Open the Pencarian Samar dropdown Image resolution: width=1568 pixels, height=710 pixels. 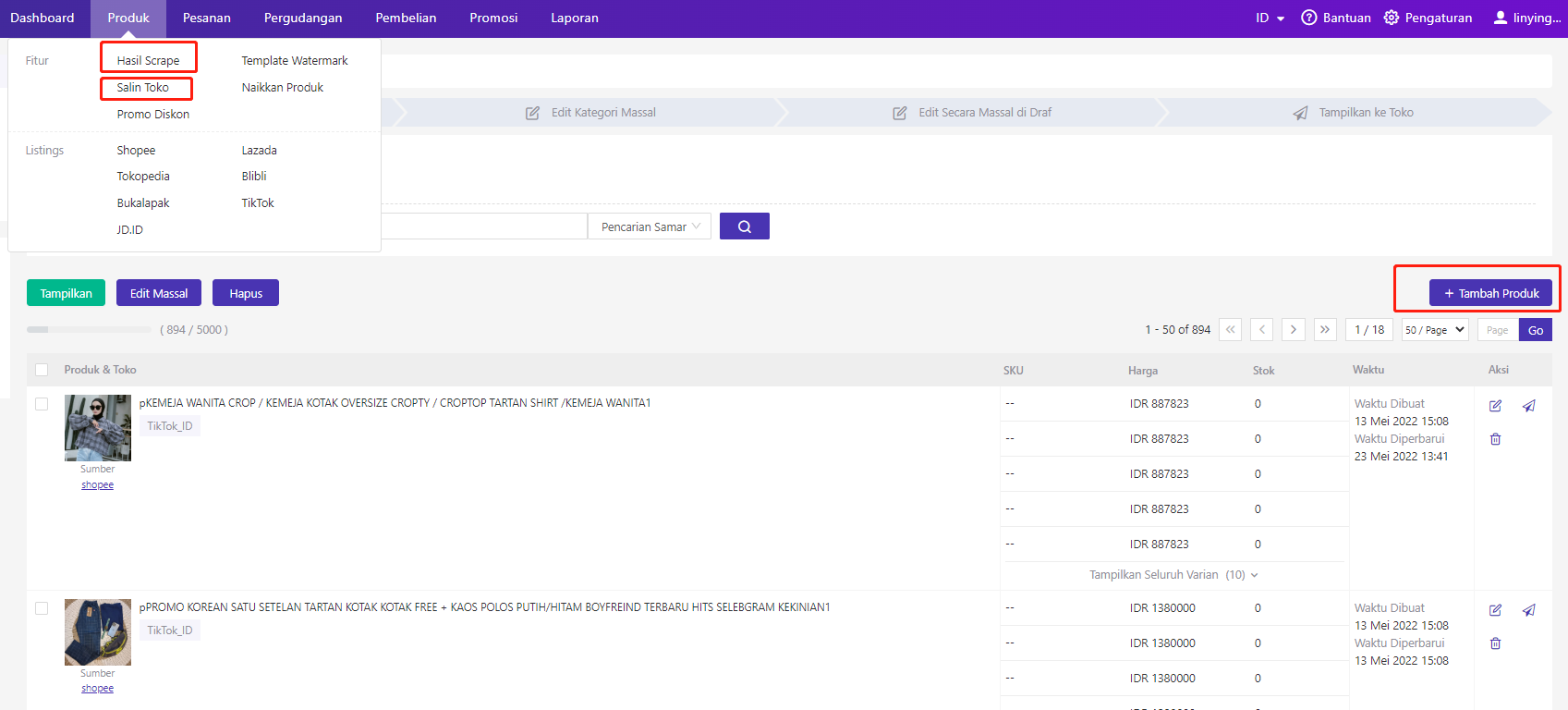click(650, 226)
